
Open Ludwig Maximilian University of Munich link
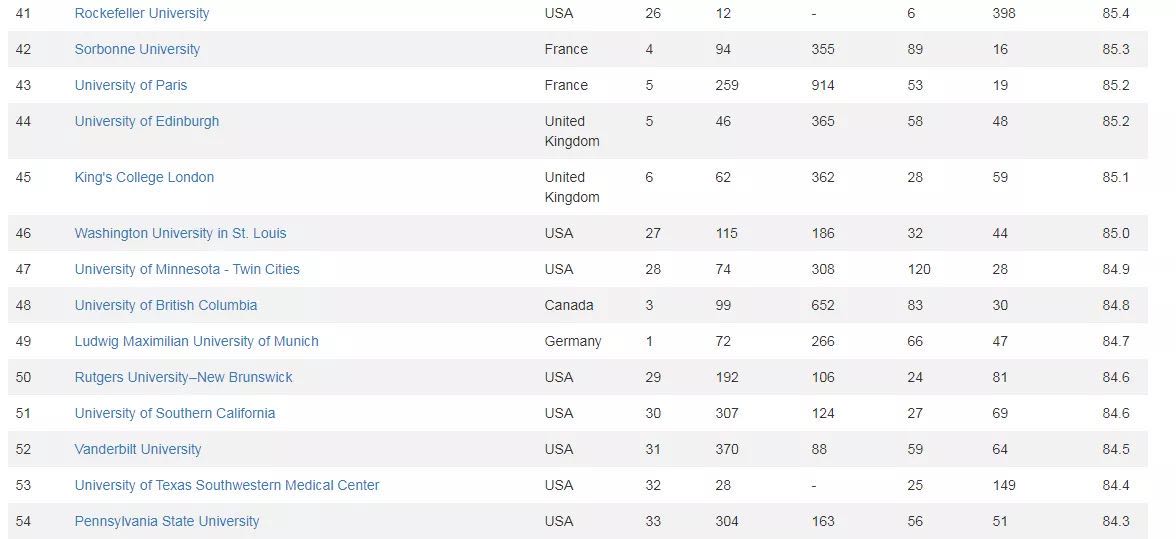pyautogui.click(x=197, y=341)
